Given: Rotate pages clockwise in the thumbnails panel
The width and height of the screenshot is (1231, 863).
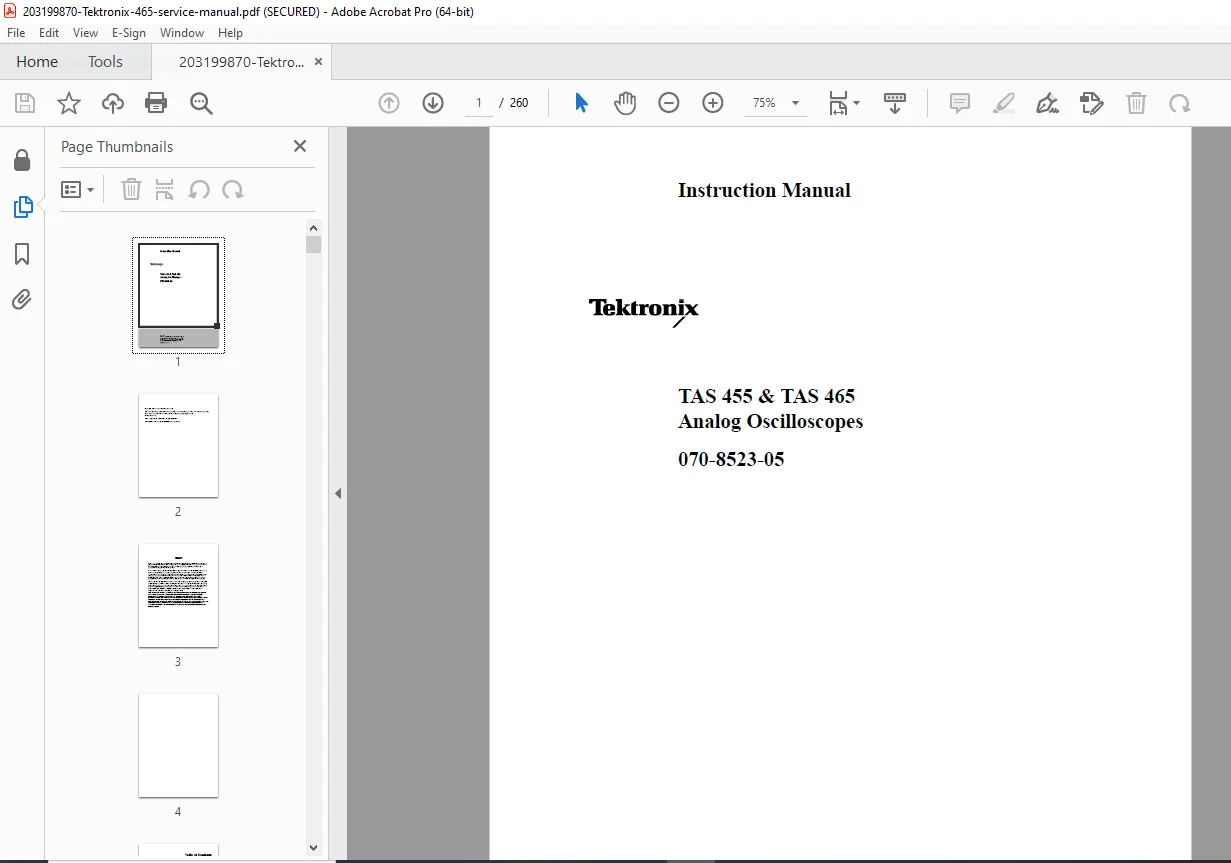Looking at the screenshot, I should (x=233, y=189).
